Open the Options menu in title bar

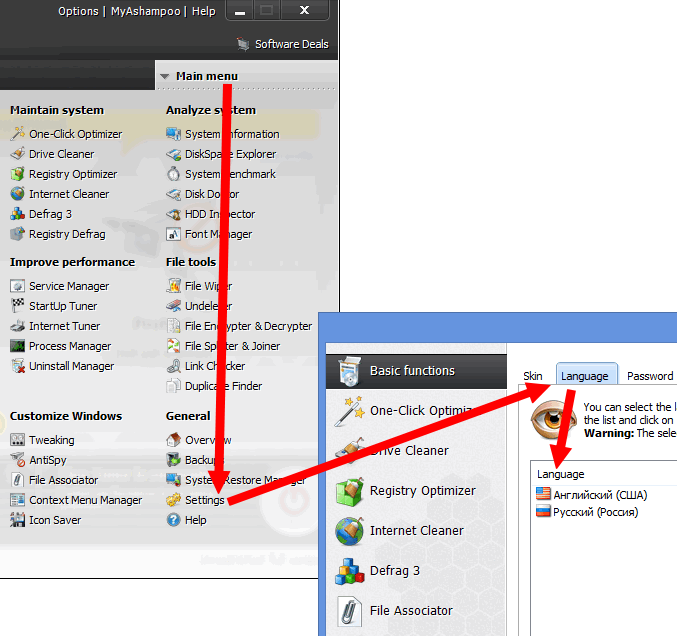pyautogui.click(x=78, y=11)
